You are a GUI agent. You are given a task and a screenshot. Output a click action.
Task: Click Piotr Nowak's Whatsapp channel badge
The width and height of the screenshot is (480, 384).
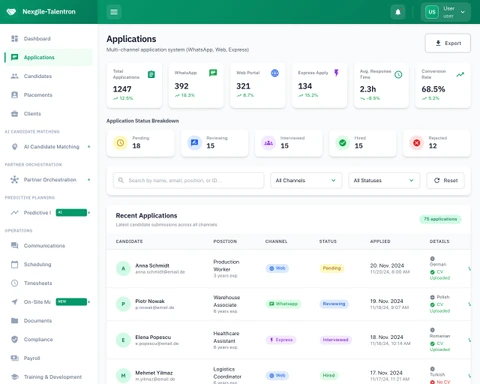[x=283, y=304]
